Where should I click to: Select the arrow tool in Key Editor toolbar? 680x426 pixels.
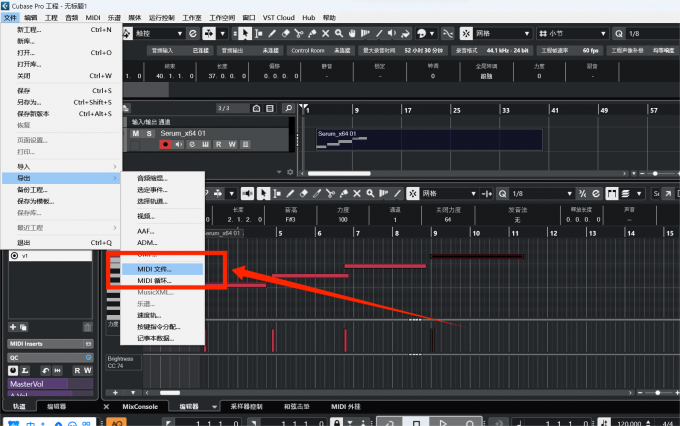(263, 193)
